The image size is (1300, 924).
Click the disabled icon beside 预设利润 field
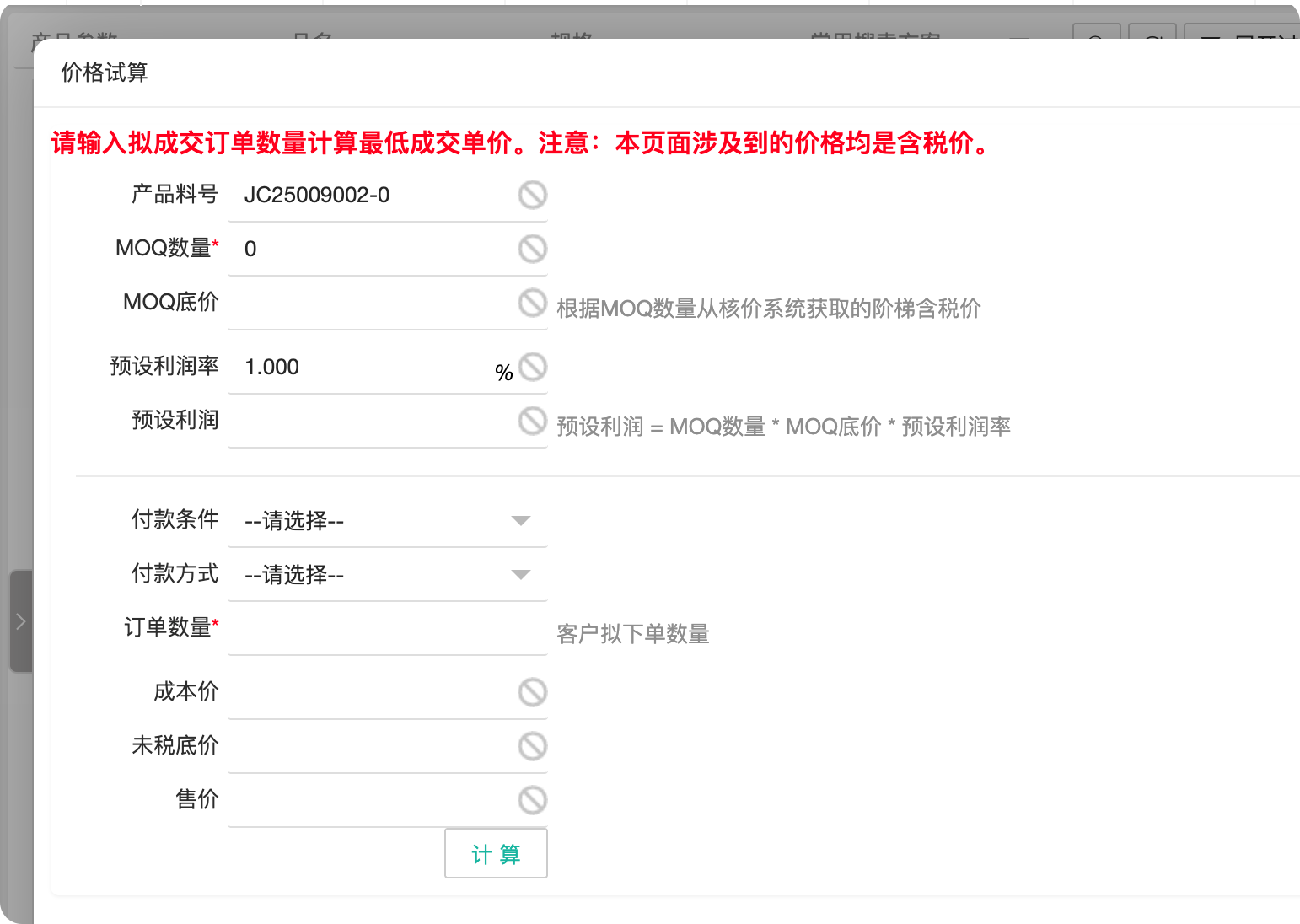pyautogui.click(x=532, y=421)
